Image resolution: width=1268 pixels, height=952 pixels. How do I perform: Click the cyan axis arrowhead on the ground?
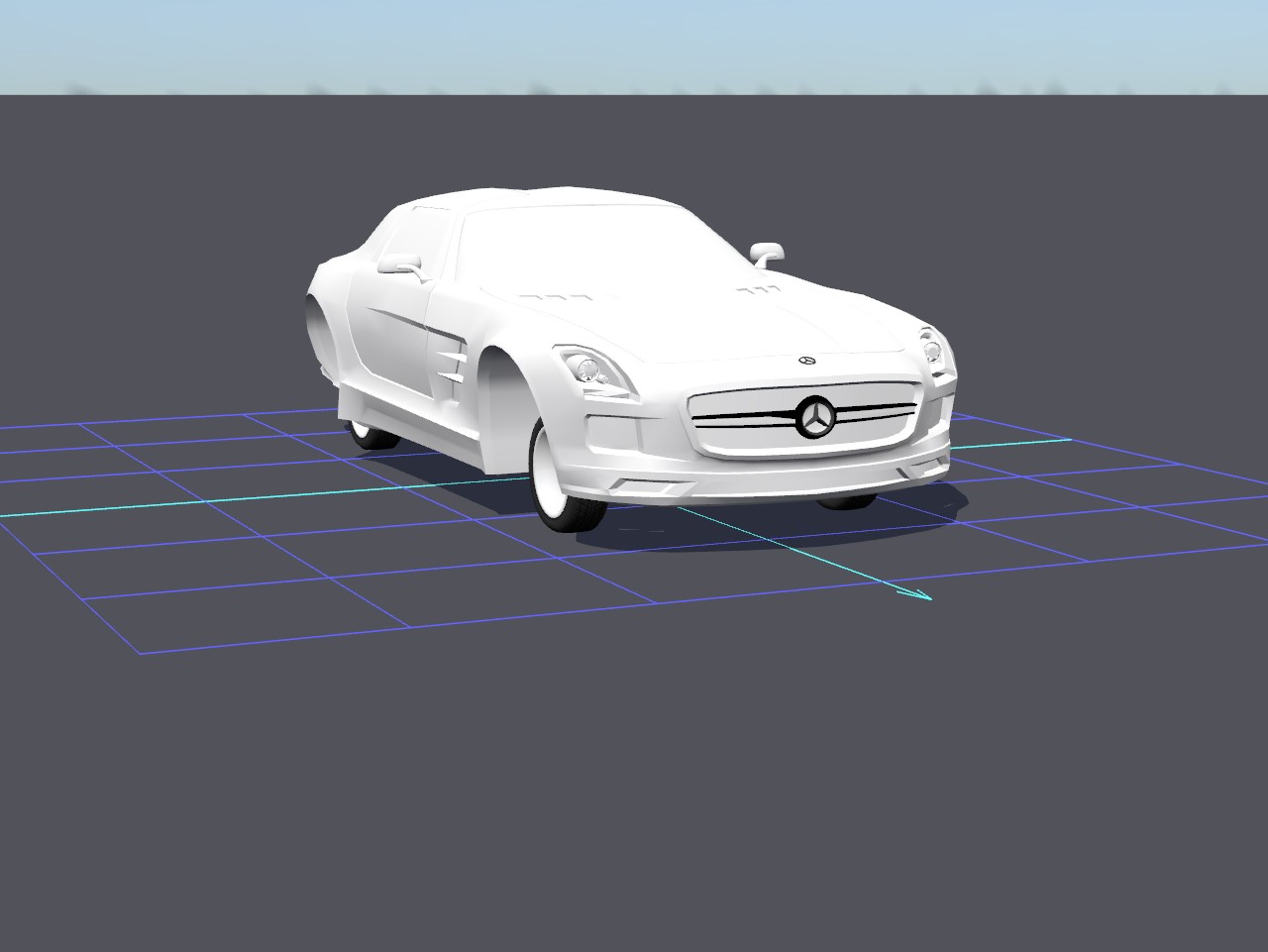tap(914, 593)
